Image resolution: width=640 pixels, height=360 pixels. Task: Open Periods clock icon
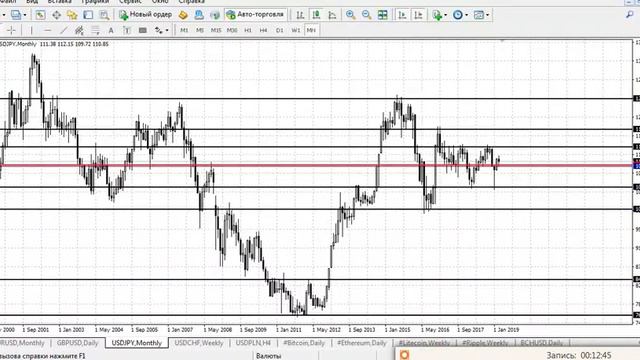click(458, 15)
